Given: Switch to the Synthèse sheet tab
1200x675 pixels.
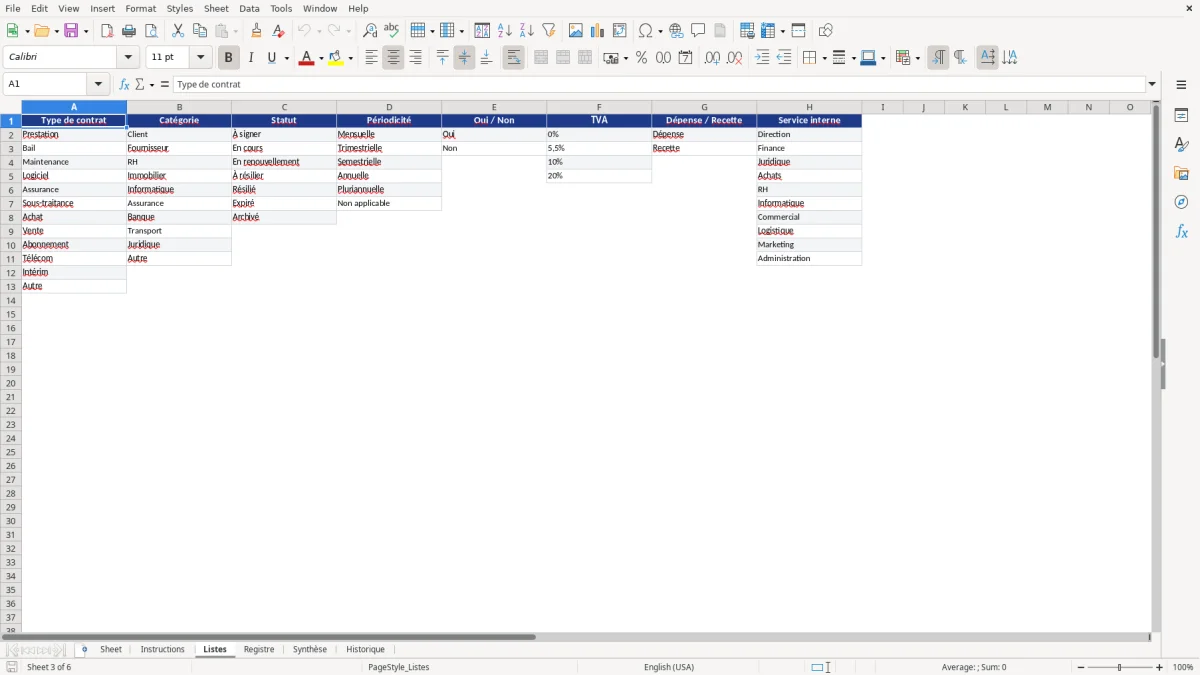Looking at the screenshot, I should point(310,649).
